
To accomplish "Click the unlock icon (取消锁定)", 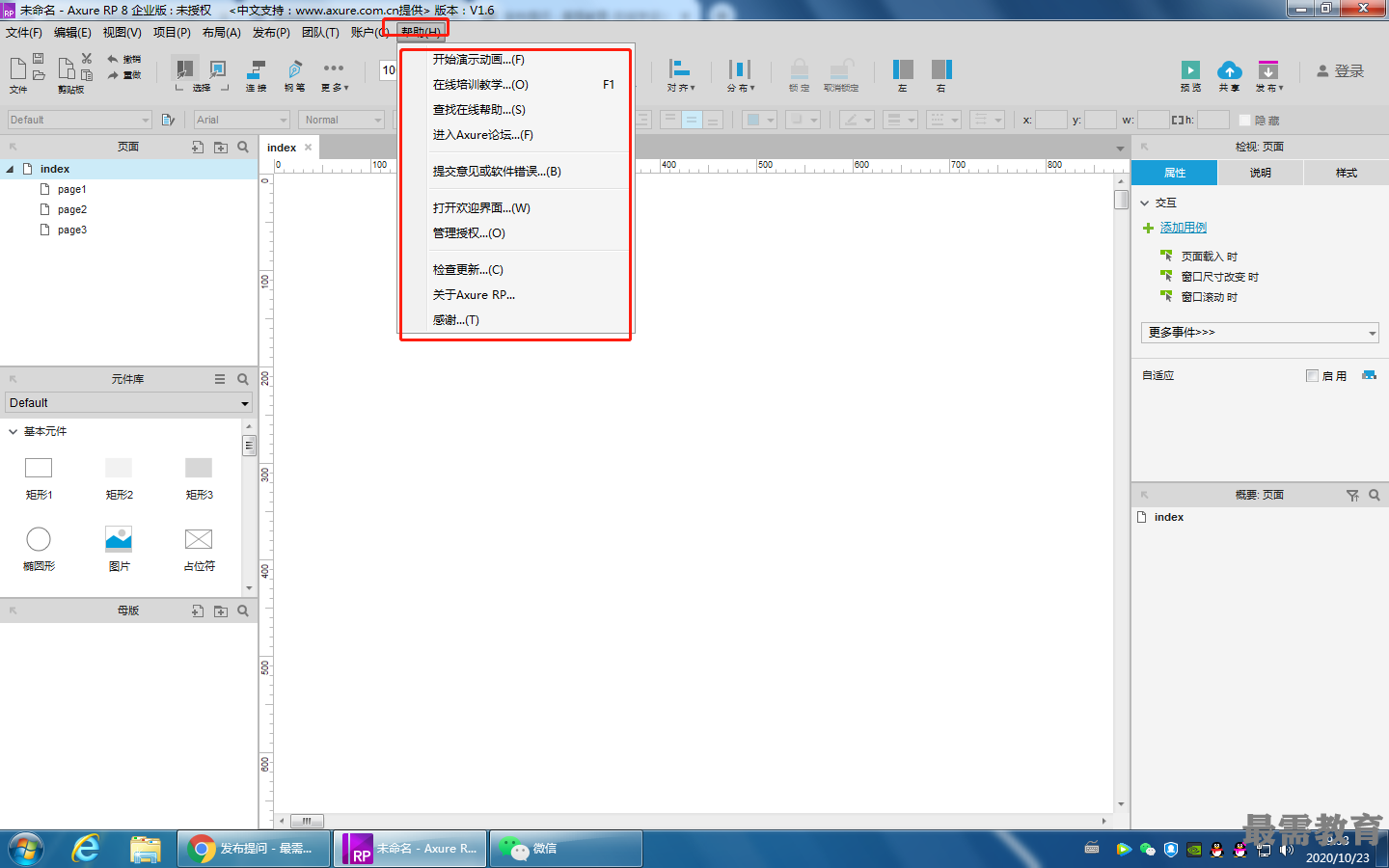I will point(841,74).
